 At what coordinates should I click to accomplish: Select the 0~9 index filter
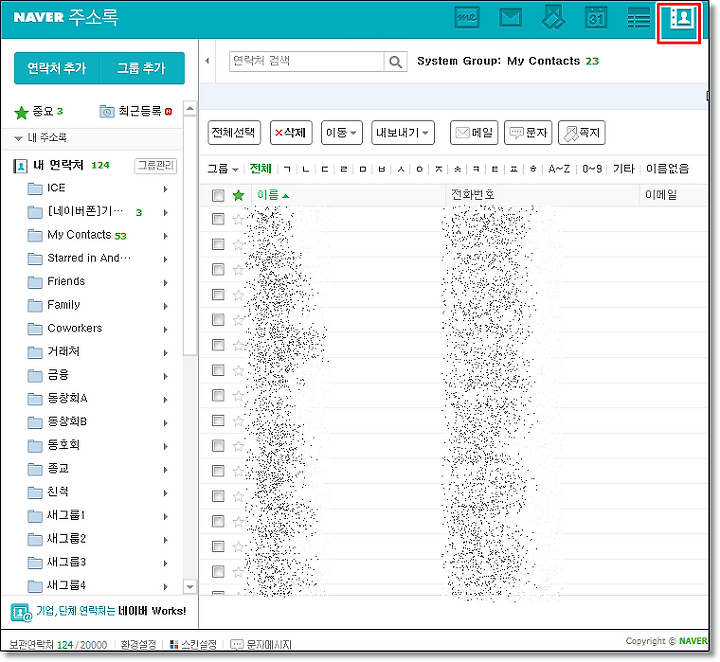[592, 169]
